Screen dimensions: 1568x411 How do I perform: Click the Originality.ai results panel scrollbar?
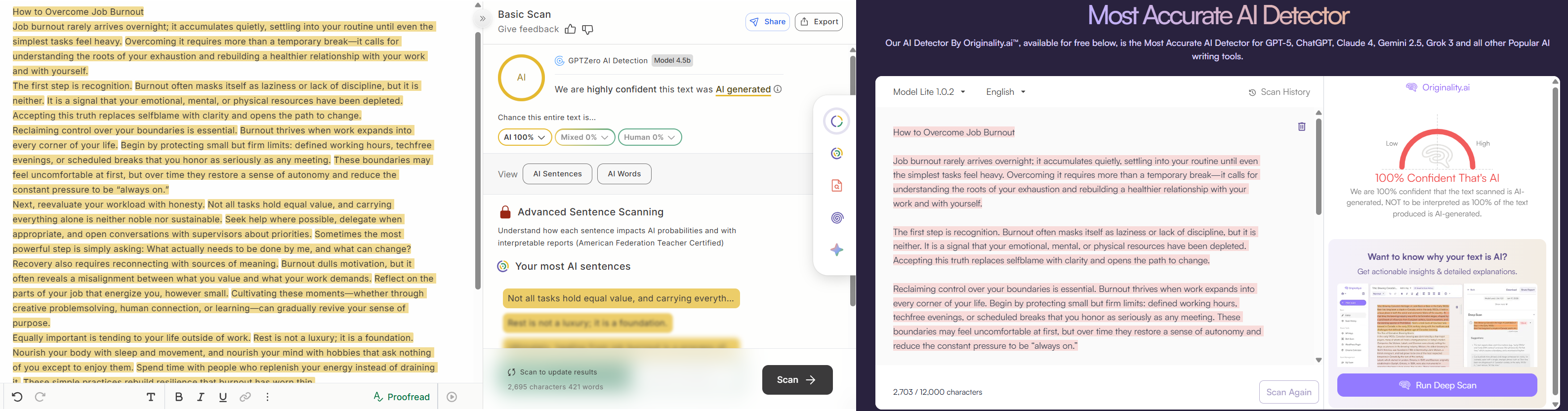coord(1555,242)
